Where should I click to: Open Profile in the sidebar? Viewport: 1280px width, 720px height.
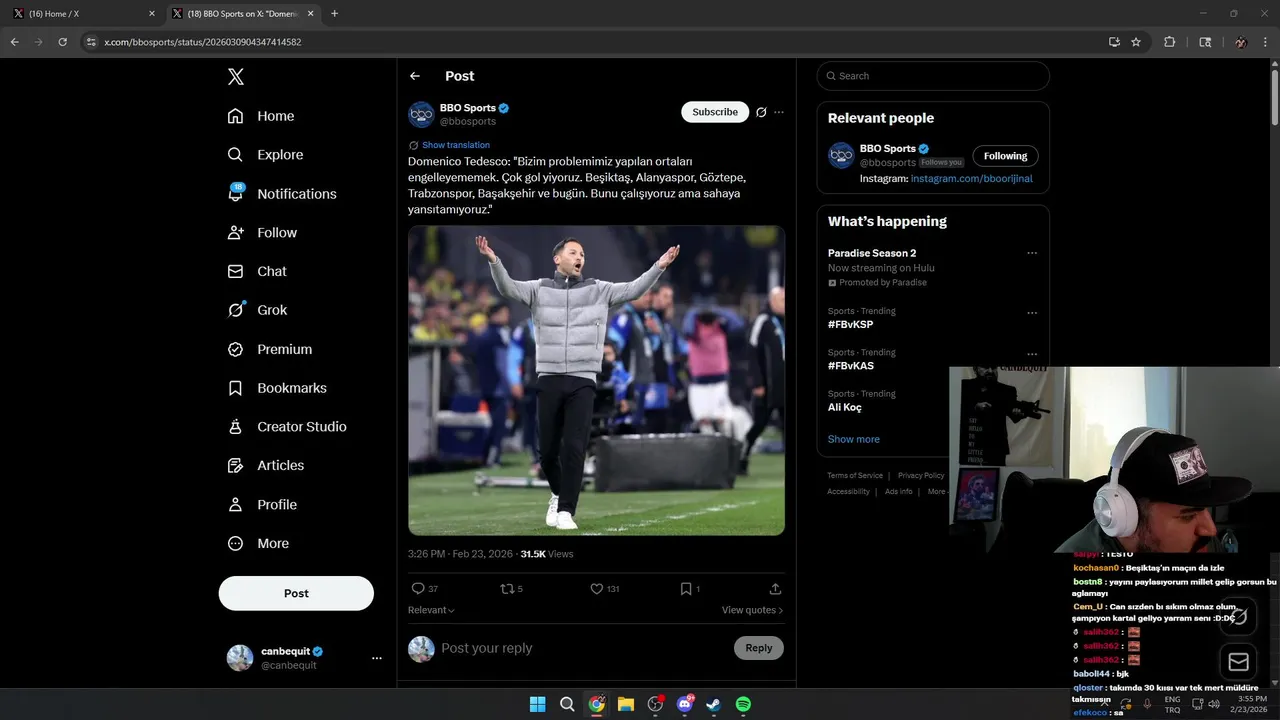[x=262, y=505]
